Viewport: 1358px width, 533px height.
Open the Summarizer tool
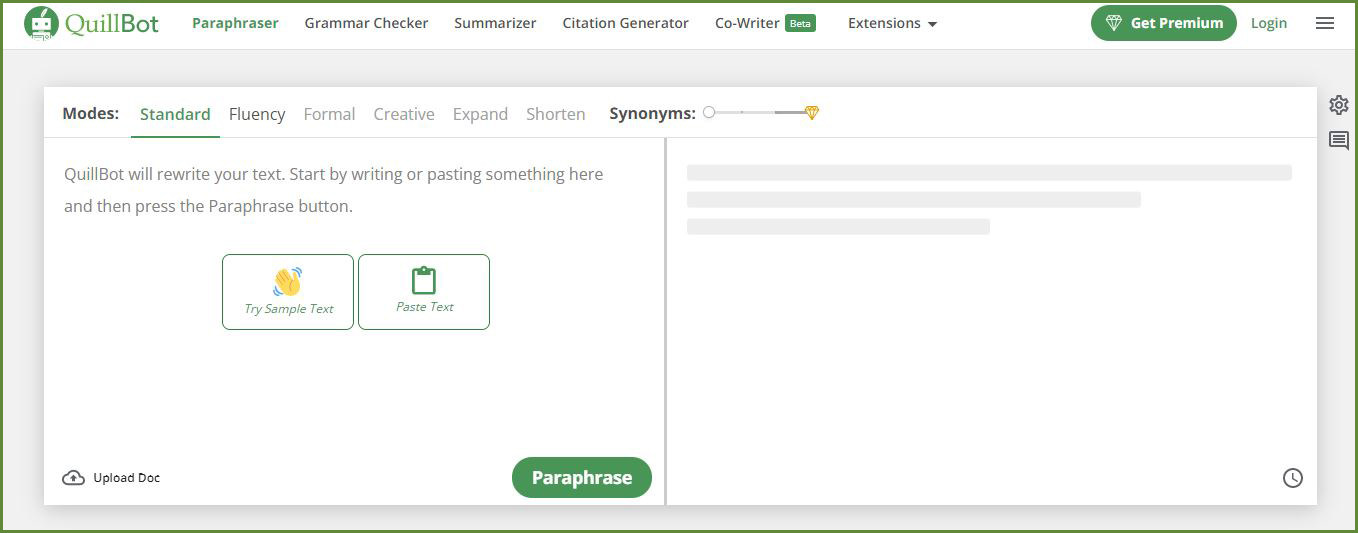click(x=495, y=23)
